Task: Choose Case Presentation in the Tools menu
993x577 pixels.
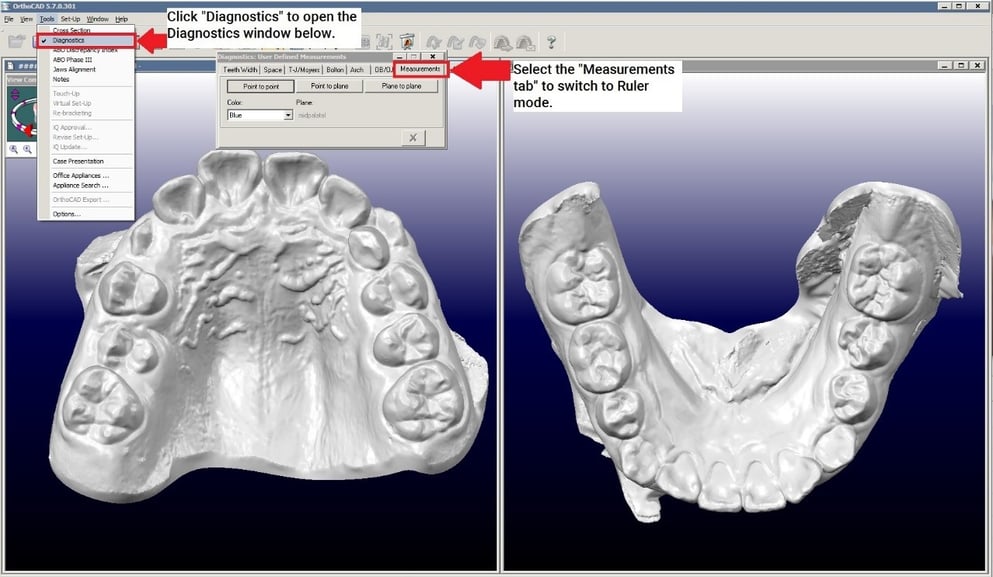Action: tap(80, 160)
